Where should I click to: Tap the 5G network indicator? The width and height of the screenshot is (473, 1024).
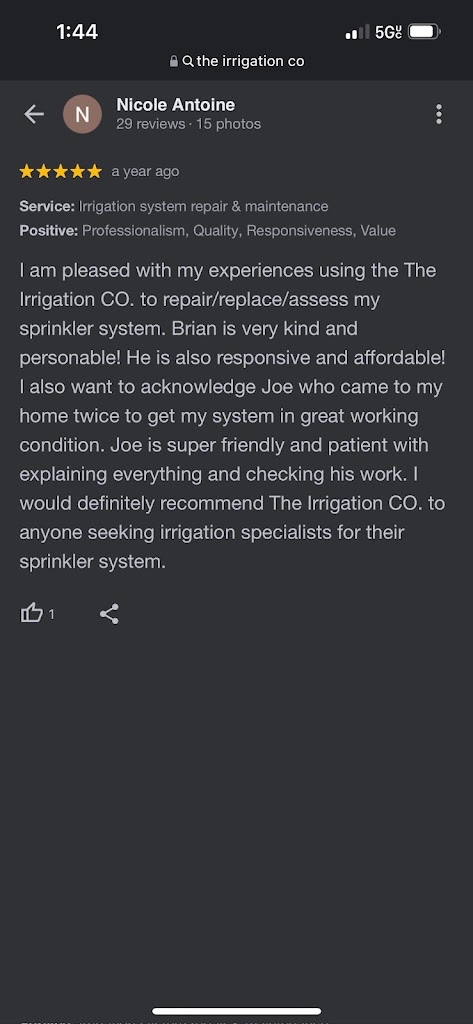(x=389, y=32)
